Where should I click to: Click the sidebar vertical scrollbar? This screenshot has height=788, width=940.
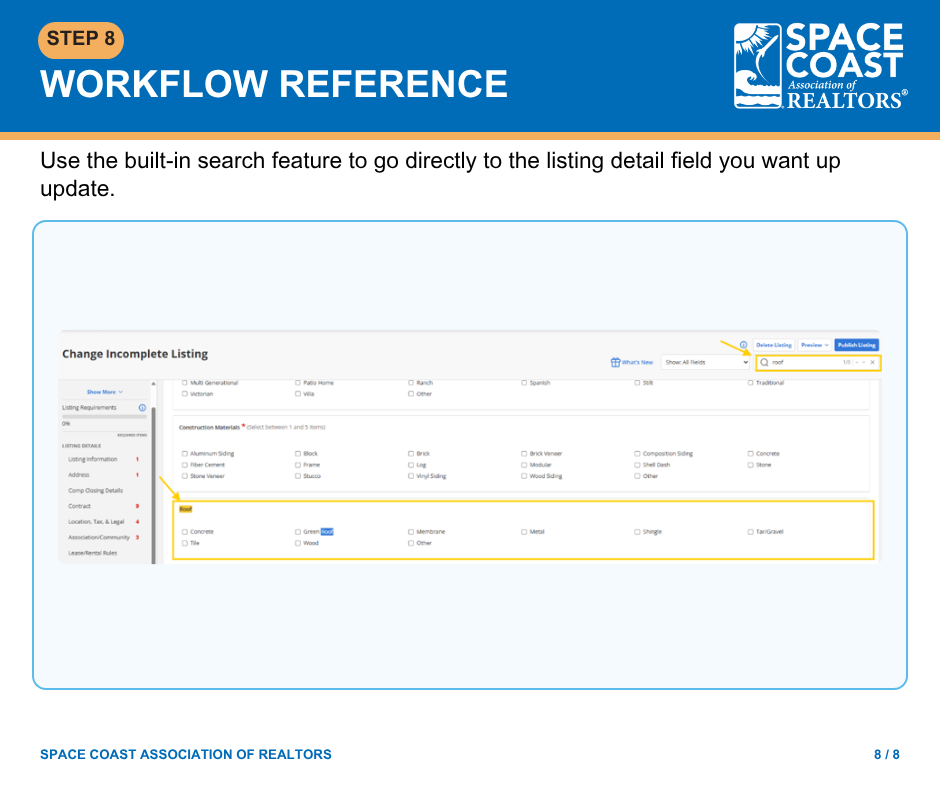pos(153,485)
